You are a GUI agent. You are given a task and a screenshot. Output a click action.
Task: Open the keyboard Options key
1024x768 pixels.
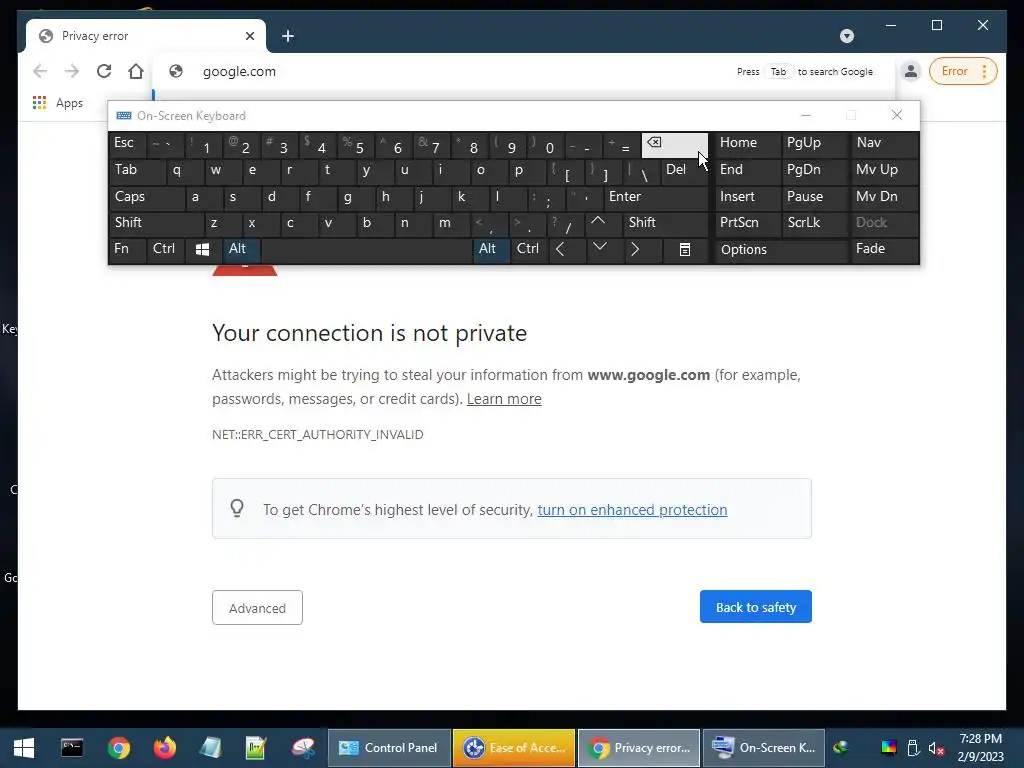(x=781, y=249)
